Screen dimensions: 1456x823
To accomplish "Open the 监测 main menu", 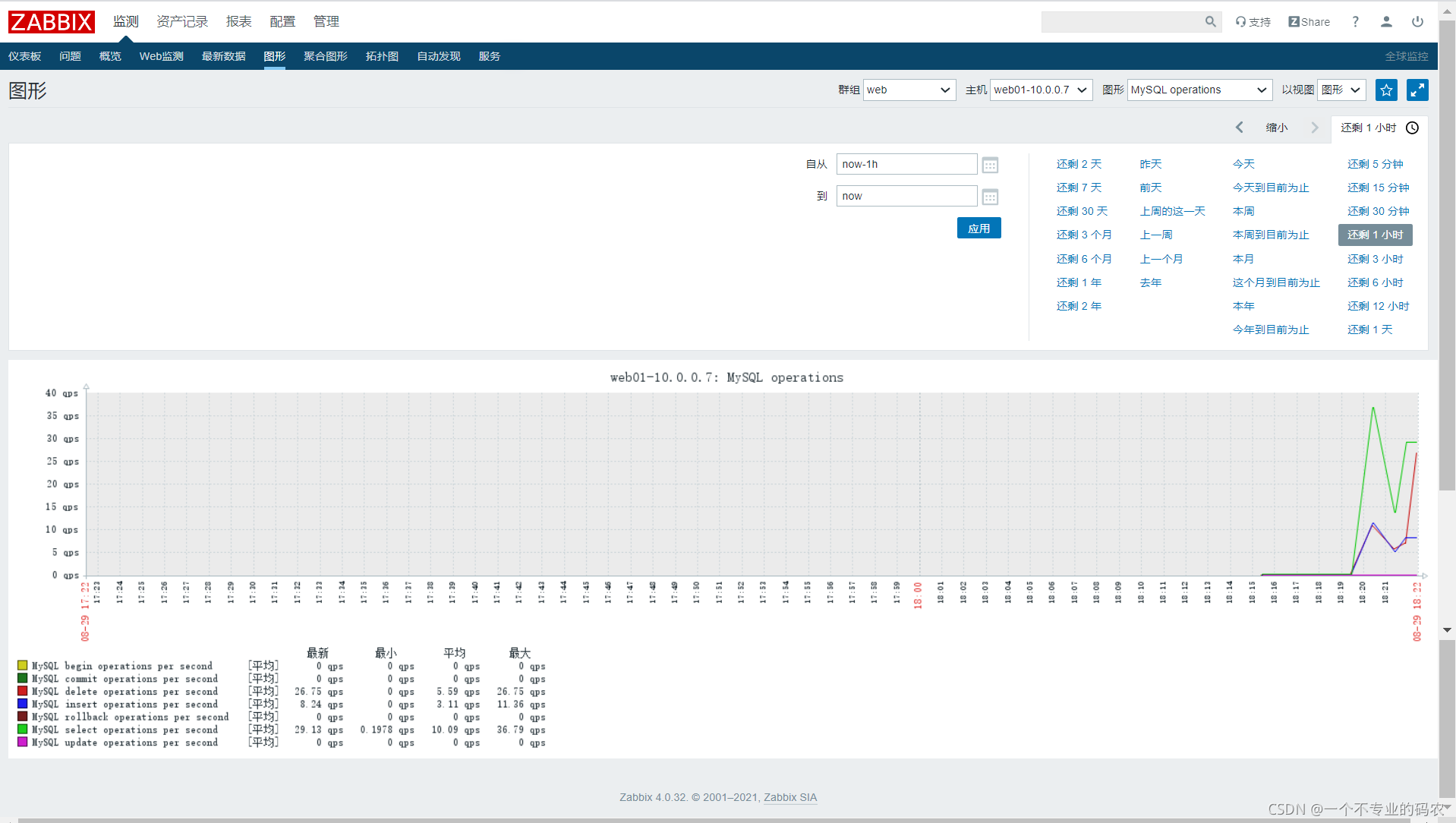I will pos(126,22).
